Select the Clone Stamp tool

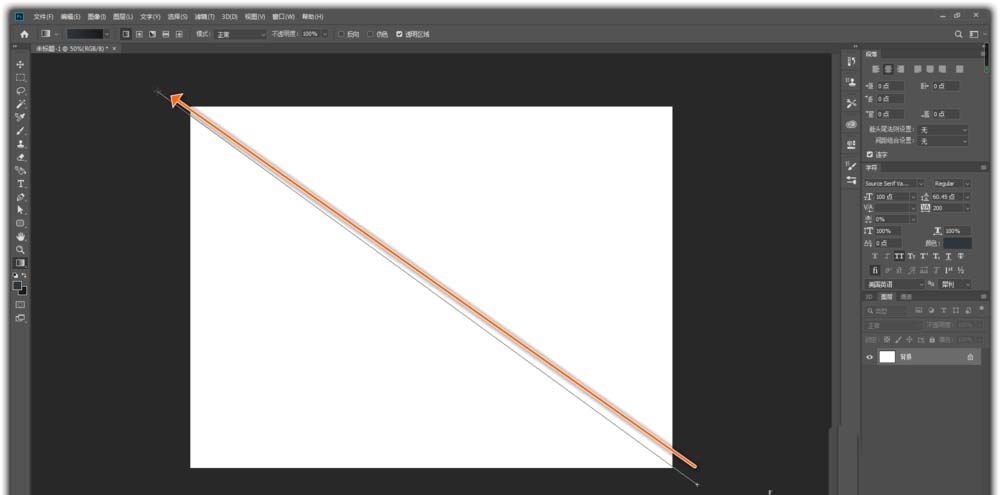point(20,144)
